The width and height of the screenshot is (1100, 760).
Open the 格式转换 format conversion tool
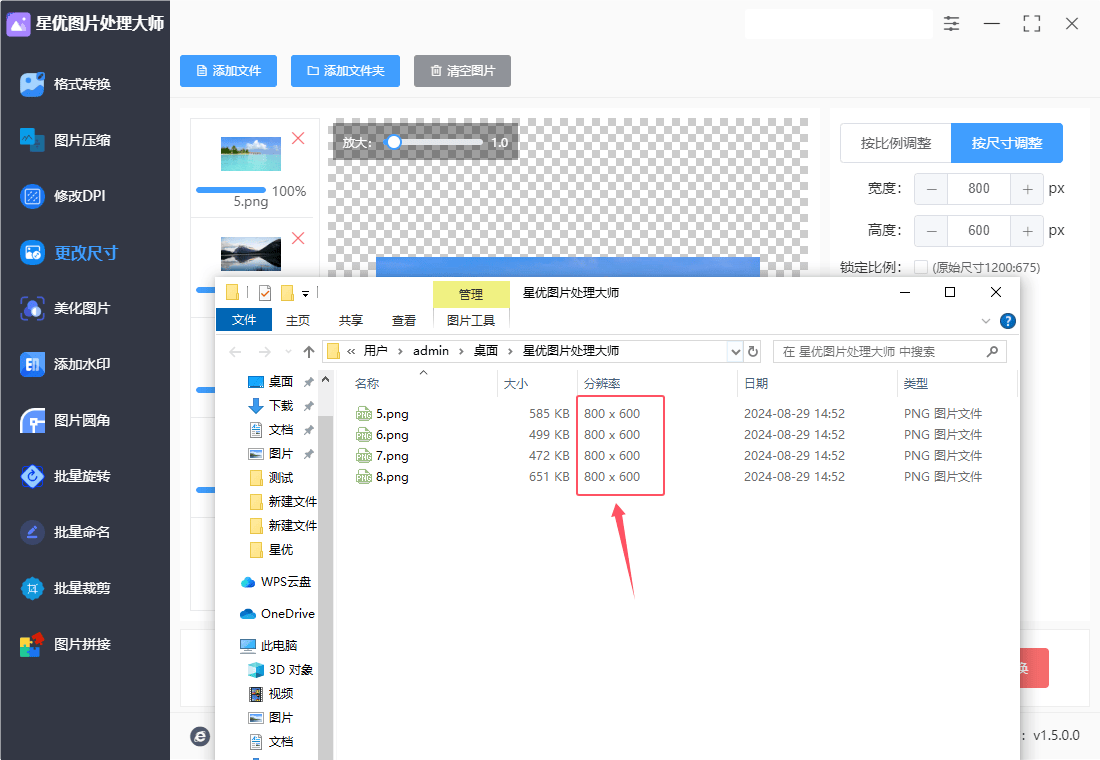(x=80, y=84)
